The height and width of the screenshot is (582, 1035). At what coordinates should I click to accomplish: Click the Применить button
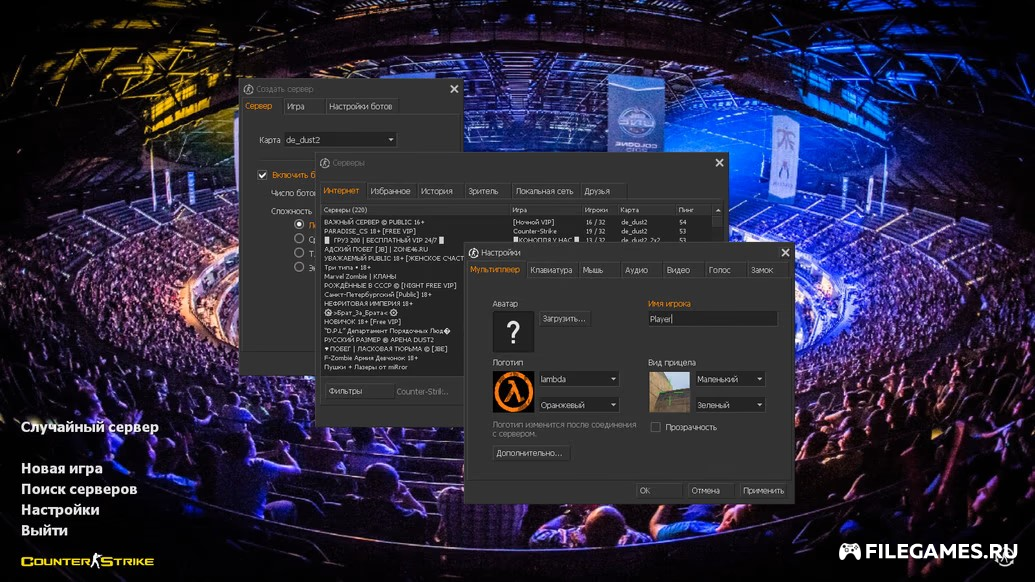[763, 490]
